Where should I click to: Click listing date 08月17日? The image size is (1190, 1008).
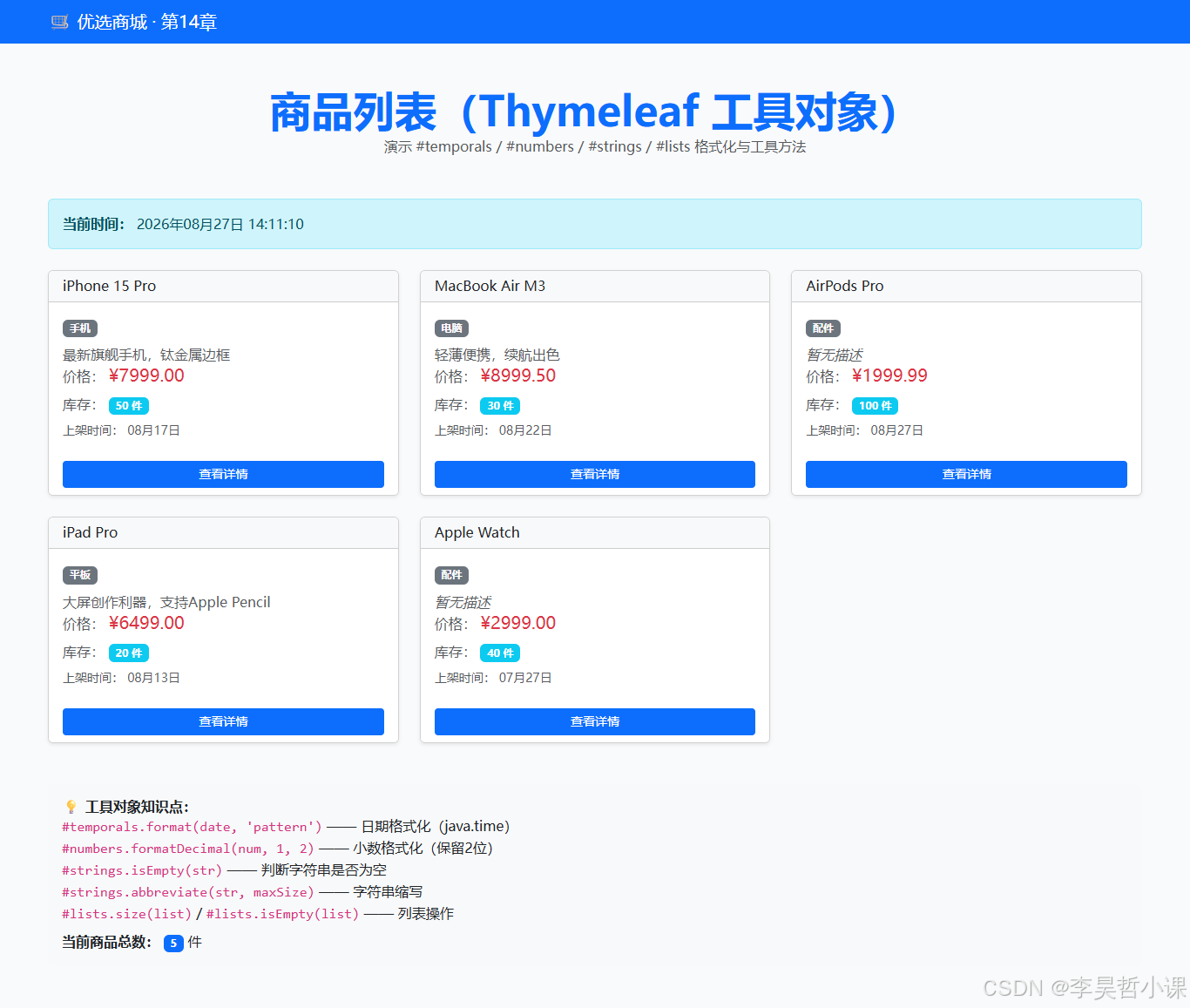153,430
